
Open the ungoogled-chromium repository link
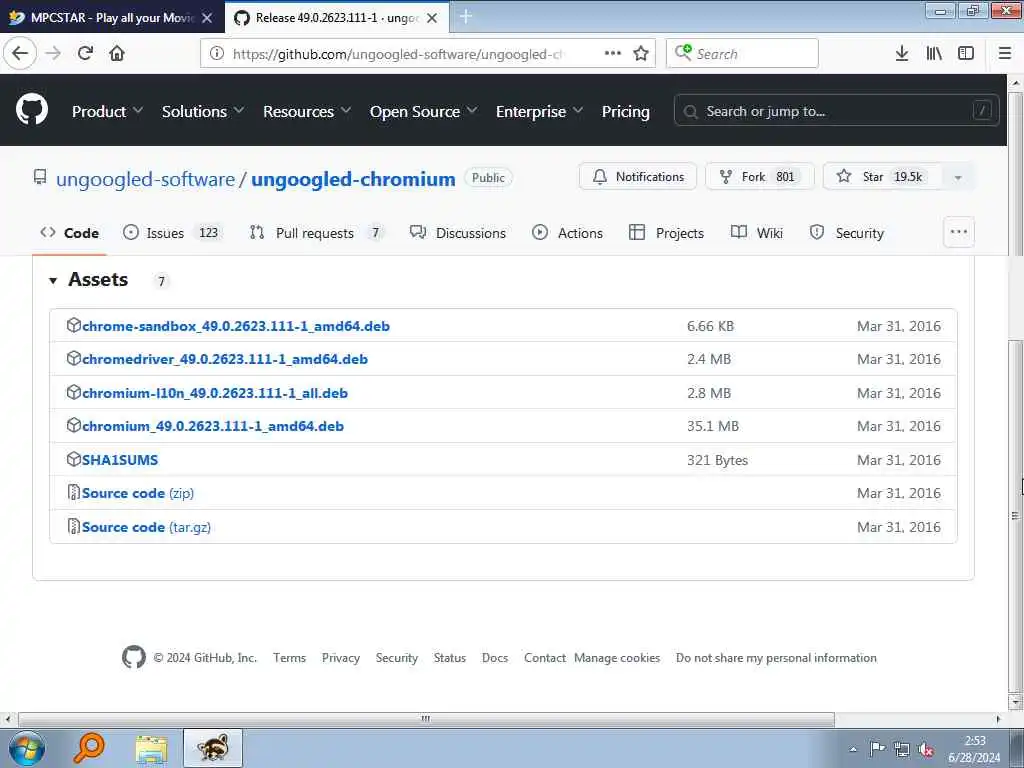pos(353,179)
